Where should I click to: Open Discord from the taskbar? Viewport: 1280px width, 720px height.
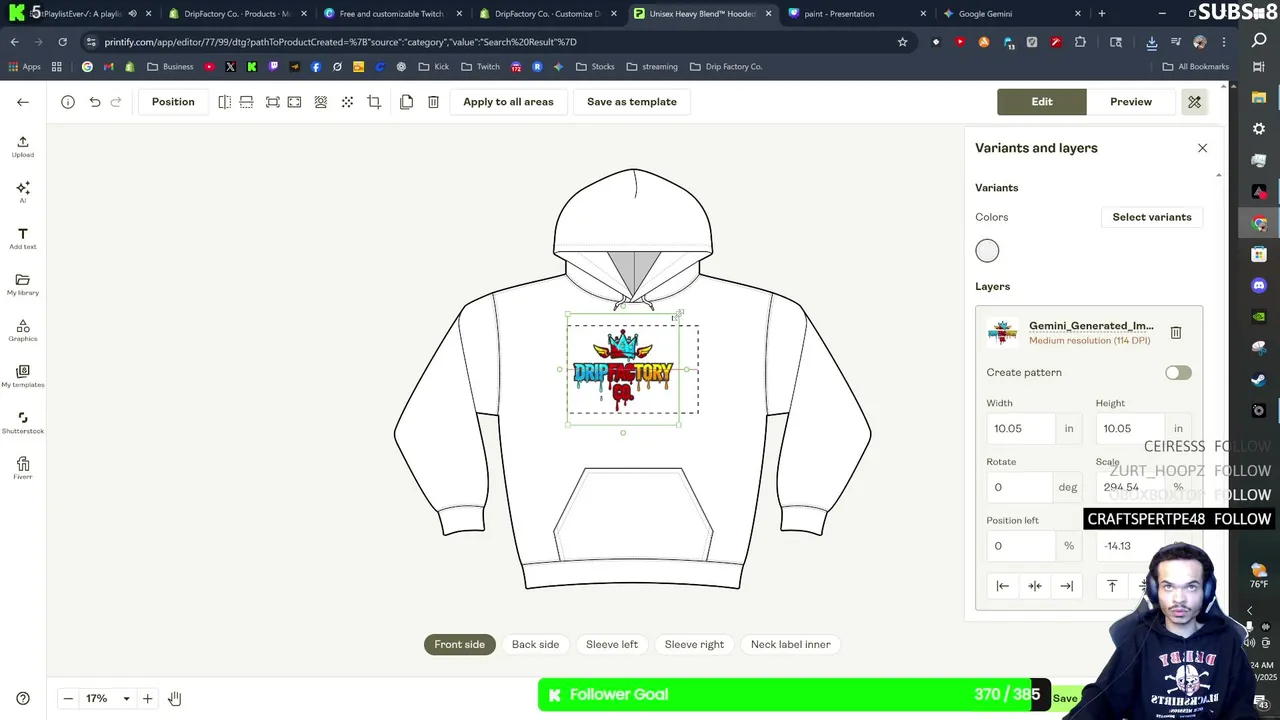pyautogui.click(x=1259, y=286)
